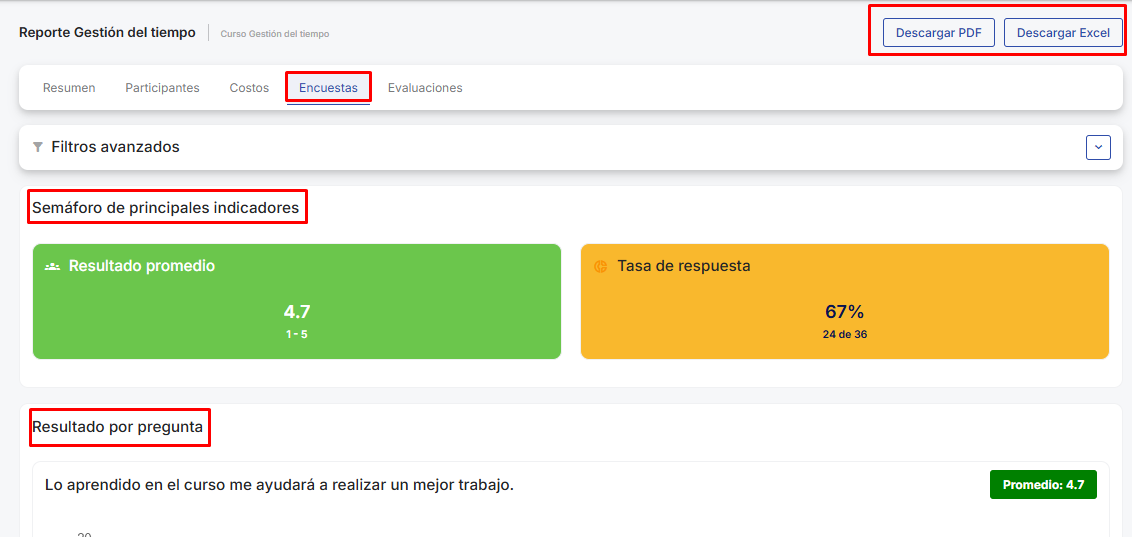Select the Encuestas tab
This screenshot has height=537, width=1132.
coord(328,88)
